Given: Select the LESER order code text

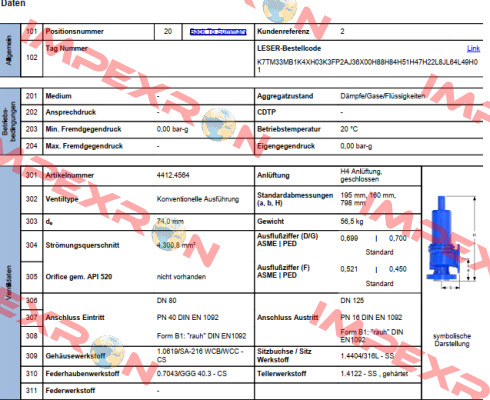Looking at the screenshot, I should click(367, 66).
